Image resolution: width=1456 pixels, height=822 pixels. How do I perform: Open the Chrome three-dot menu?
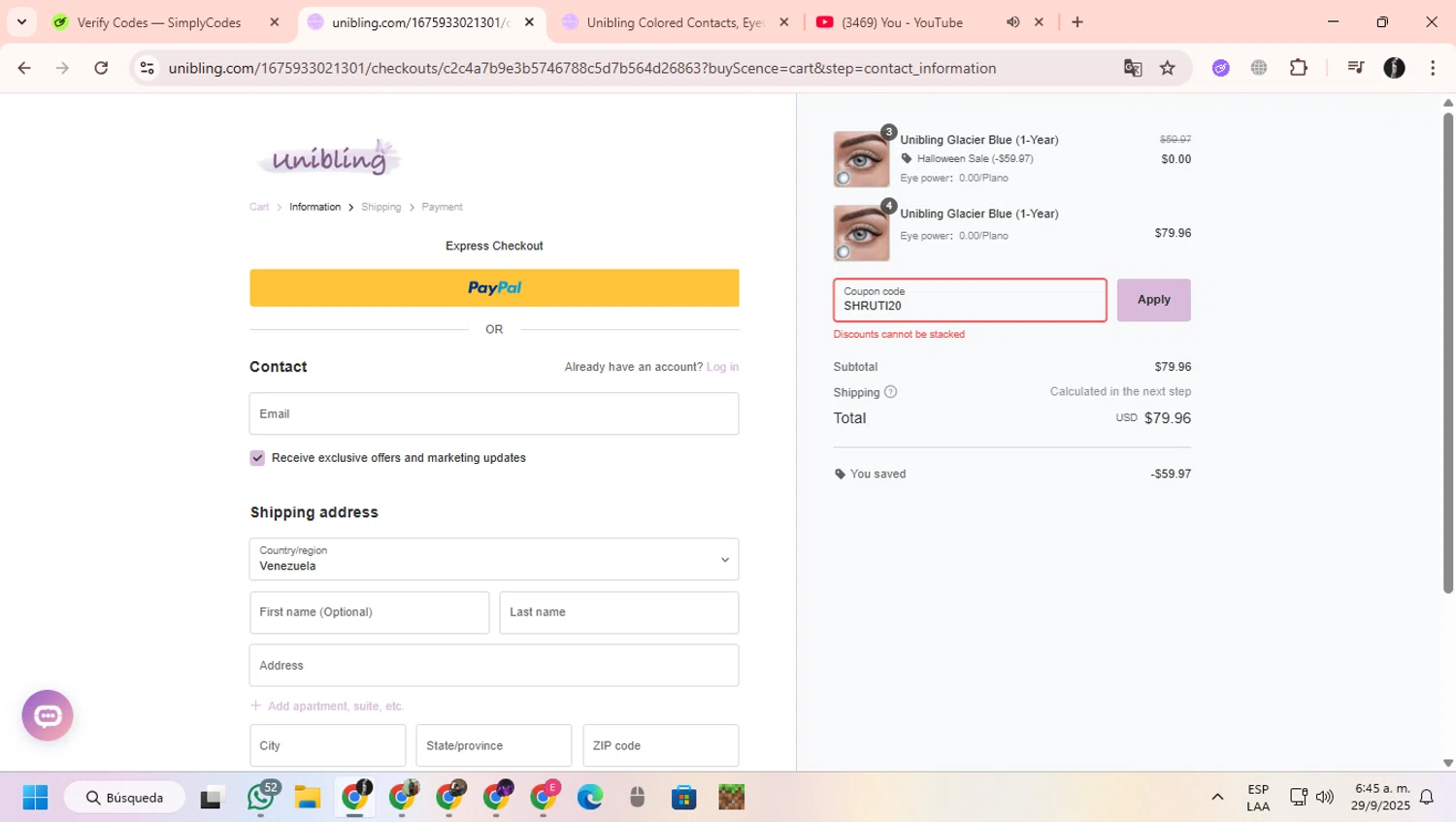[1433, 68]
